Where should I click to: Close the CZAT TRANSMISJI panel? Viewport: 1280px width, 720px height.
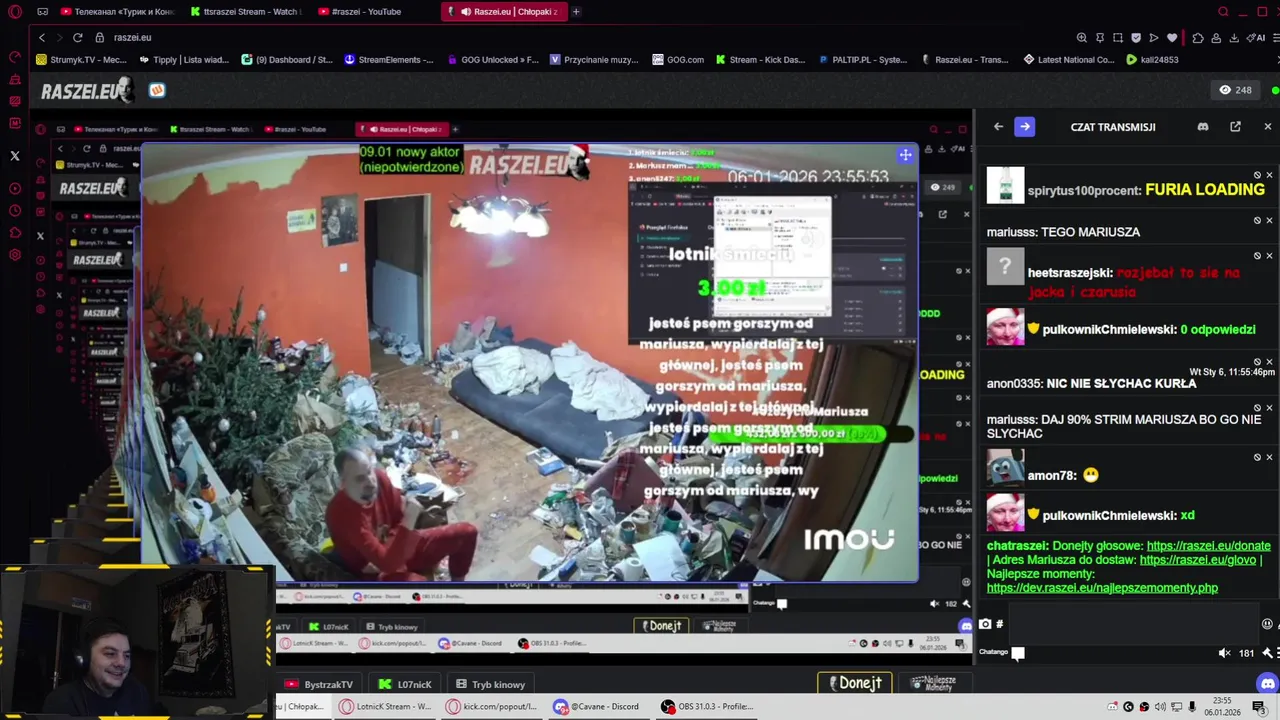tap(1268, 127)
